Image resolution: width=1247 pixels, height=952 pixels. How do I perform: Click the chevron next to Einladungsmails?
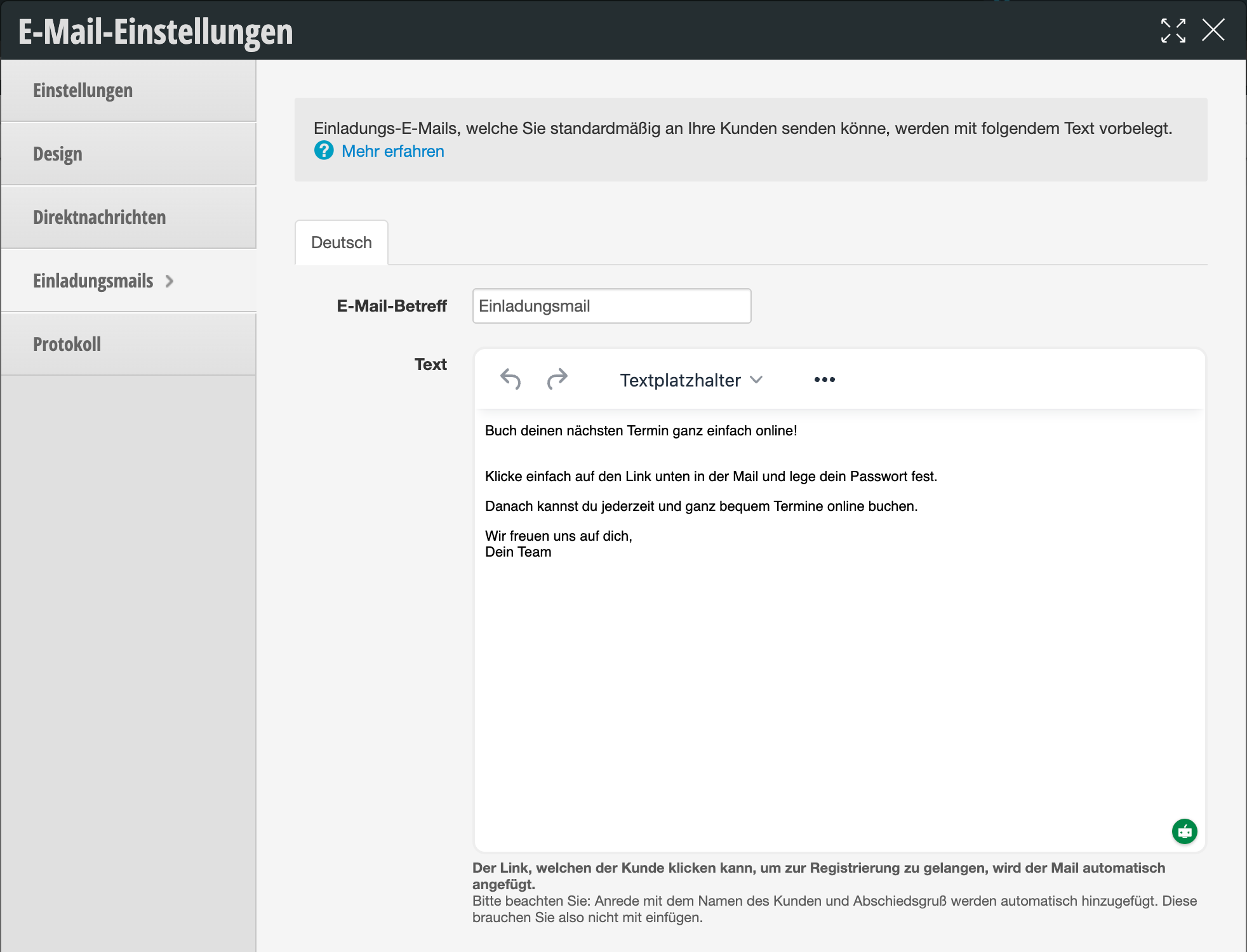click(x=170, y=281)
